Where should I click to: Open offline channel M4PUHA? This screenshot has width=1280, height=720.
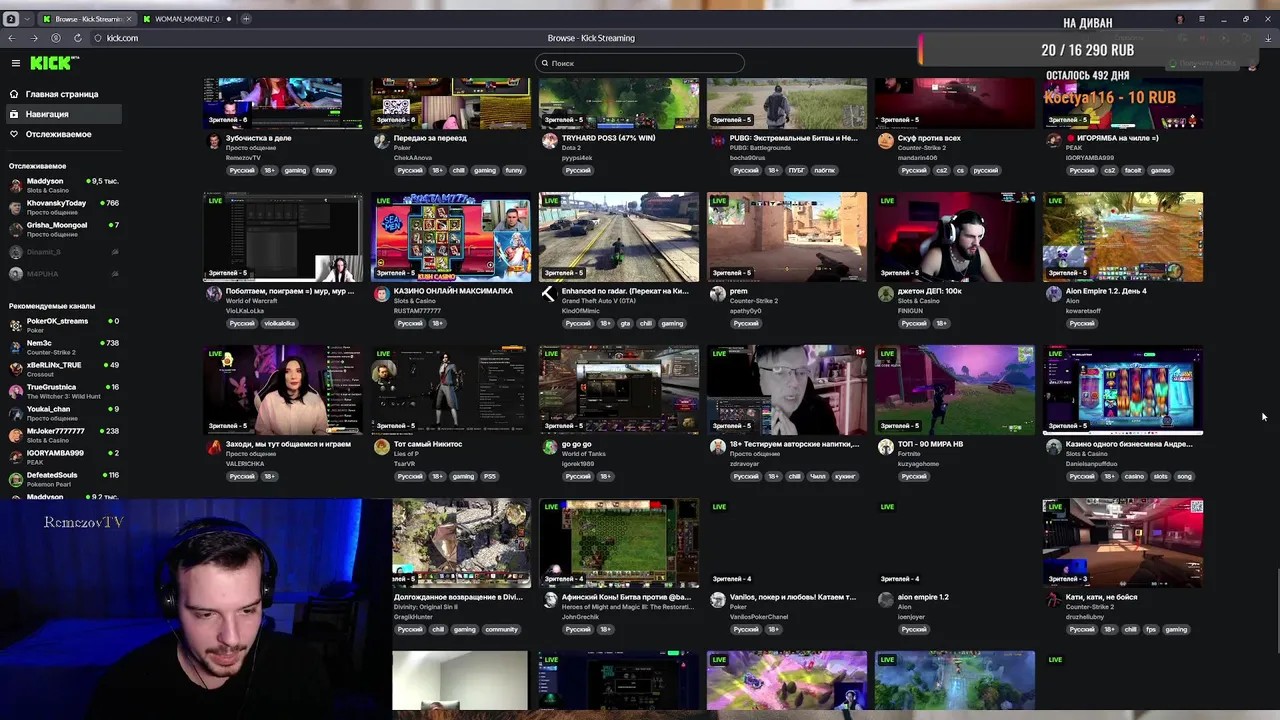pos(64,273)
